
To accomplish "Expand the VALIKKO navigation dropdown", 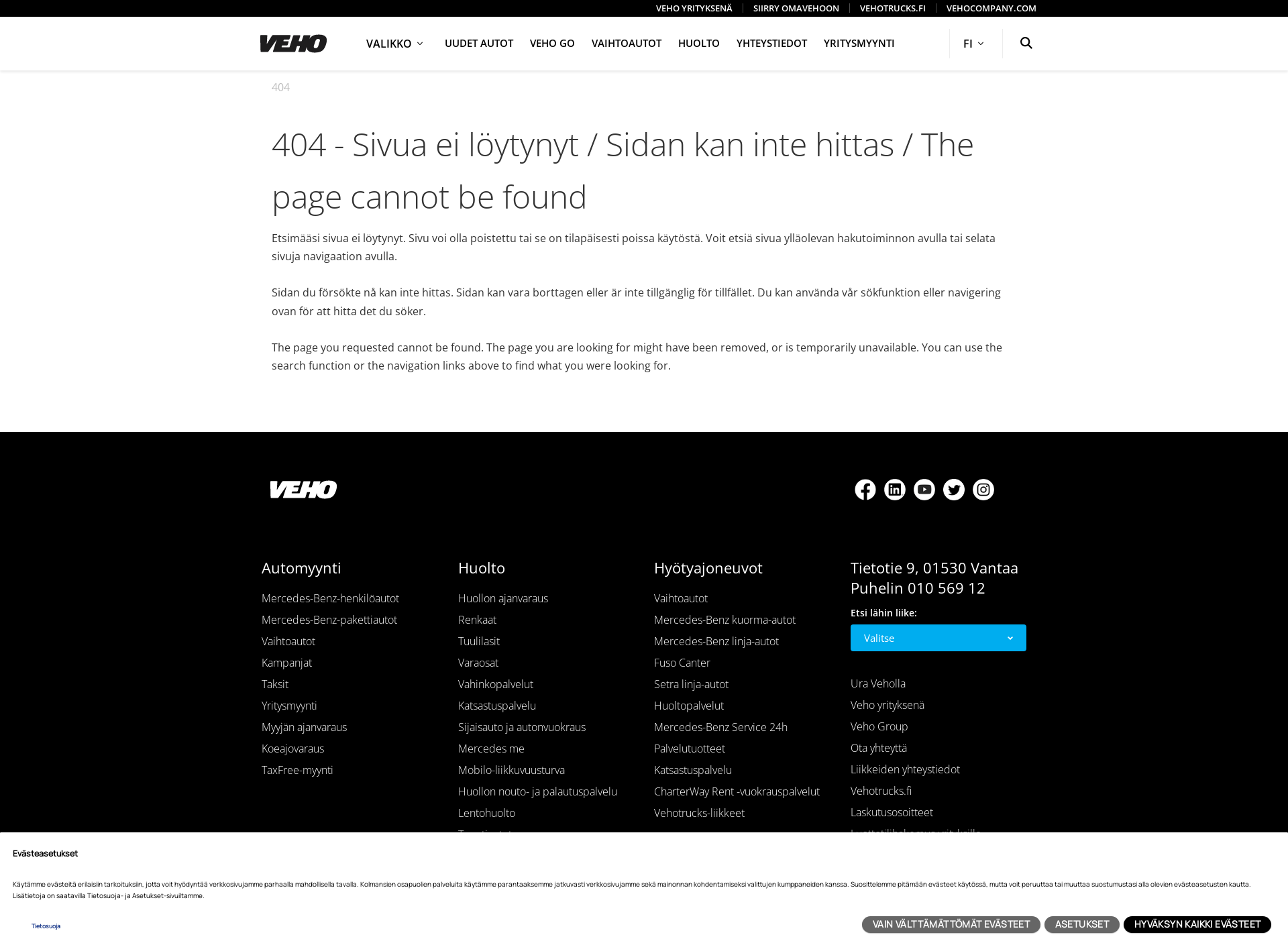I will coord(394,43).
